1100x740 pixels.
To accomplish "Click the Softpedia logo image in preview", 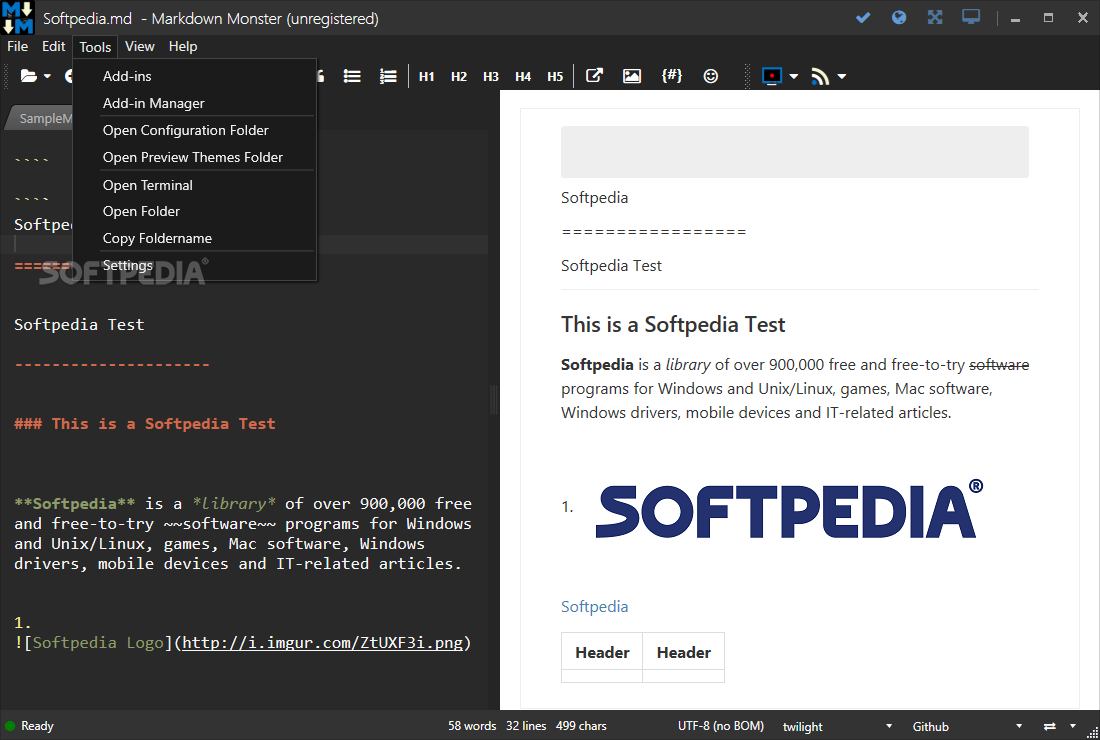I will [788, 510].
